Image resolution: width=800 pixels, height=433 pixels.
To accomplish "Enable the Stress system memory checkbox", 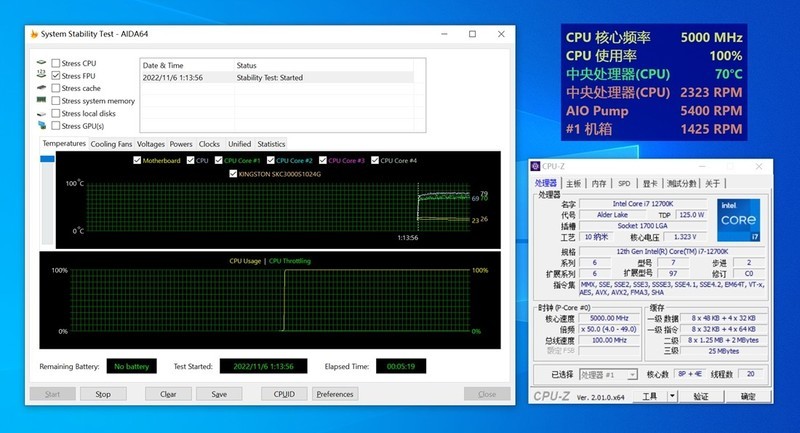I will coord(56,100).
